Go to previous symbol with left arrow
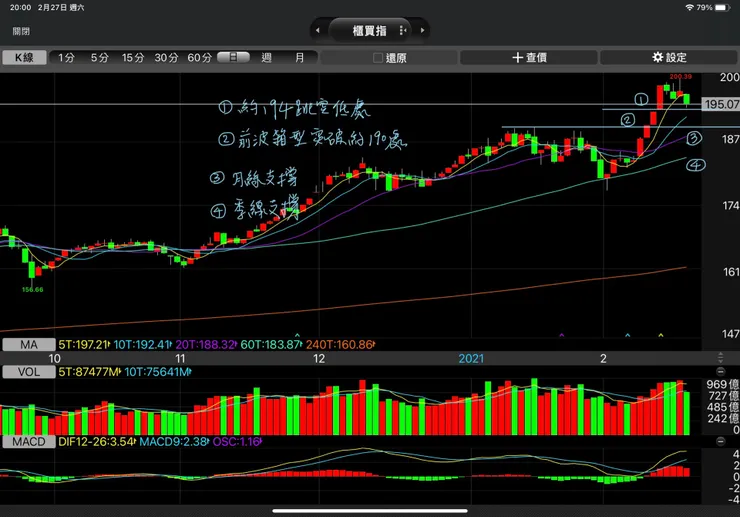 (x=318, y=30)
